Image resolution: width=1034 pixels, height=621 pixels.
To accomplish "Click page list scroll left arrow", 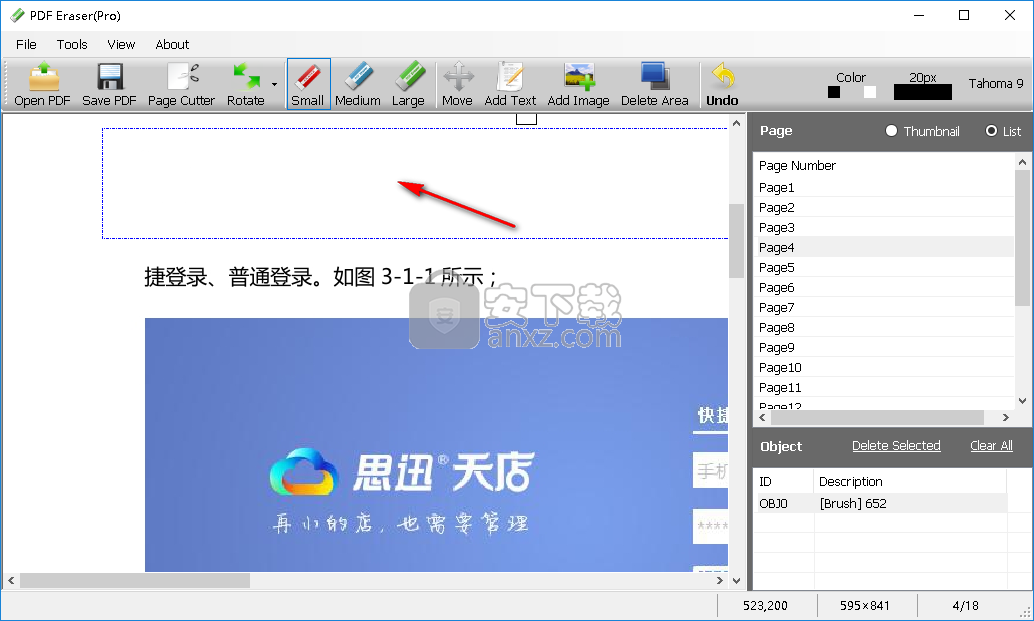I will [762, 417].
